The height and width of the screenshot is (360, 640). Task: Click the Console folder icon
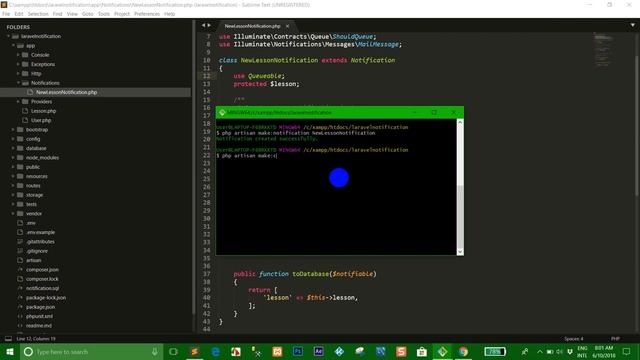[x=25, y=55]
